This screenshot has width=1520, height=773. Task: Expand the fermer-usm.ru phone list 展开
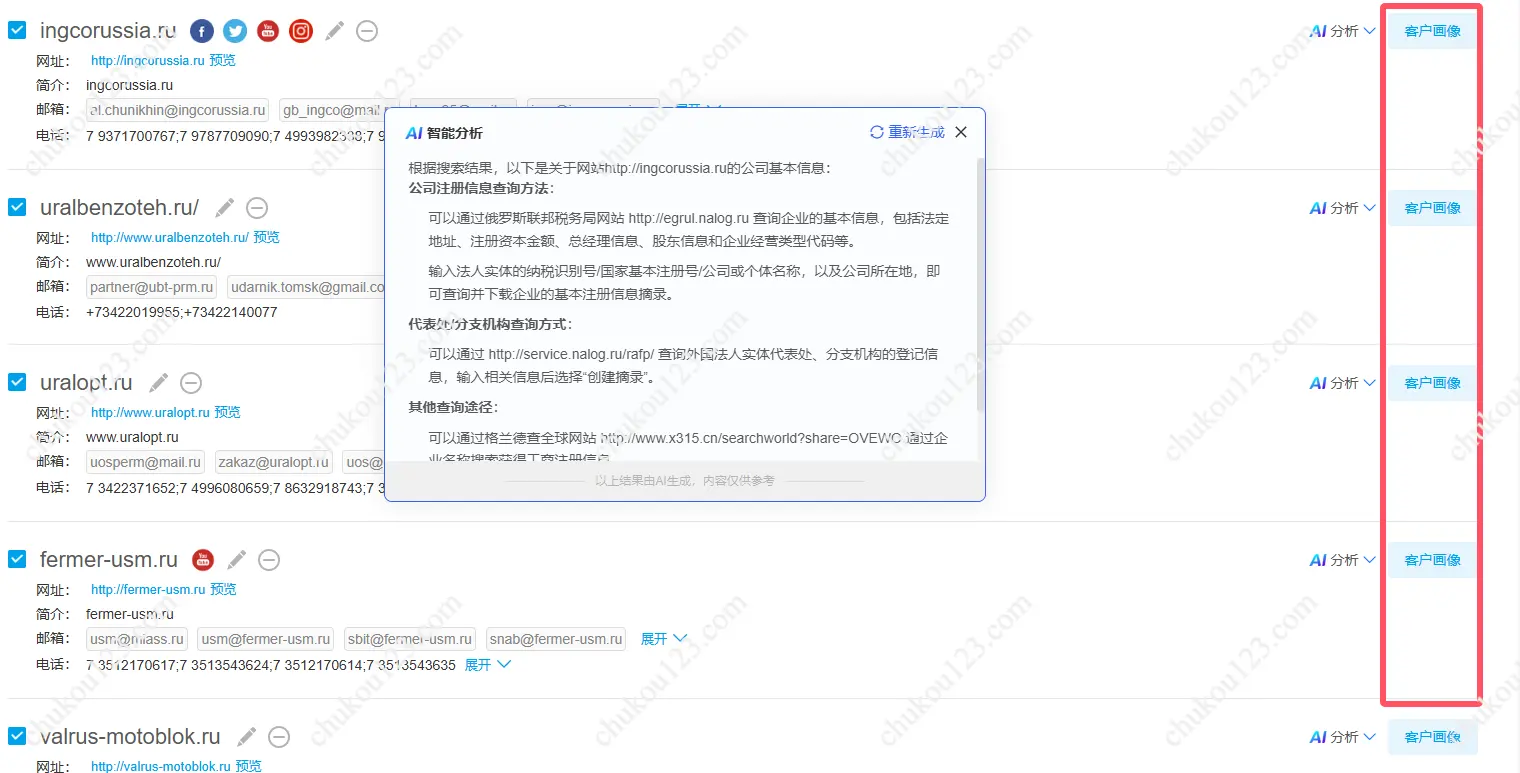(x=488, y=664)
